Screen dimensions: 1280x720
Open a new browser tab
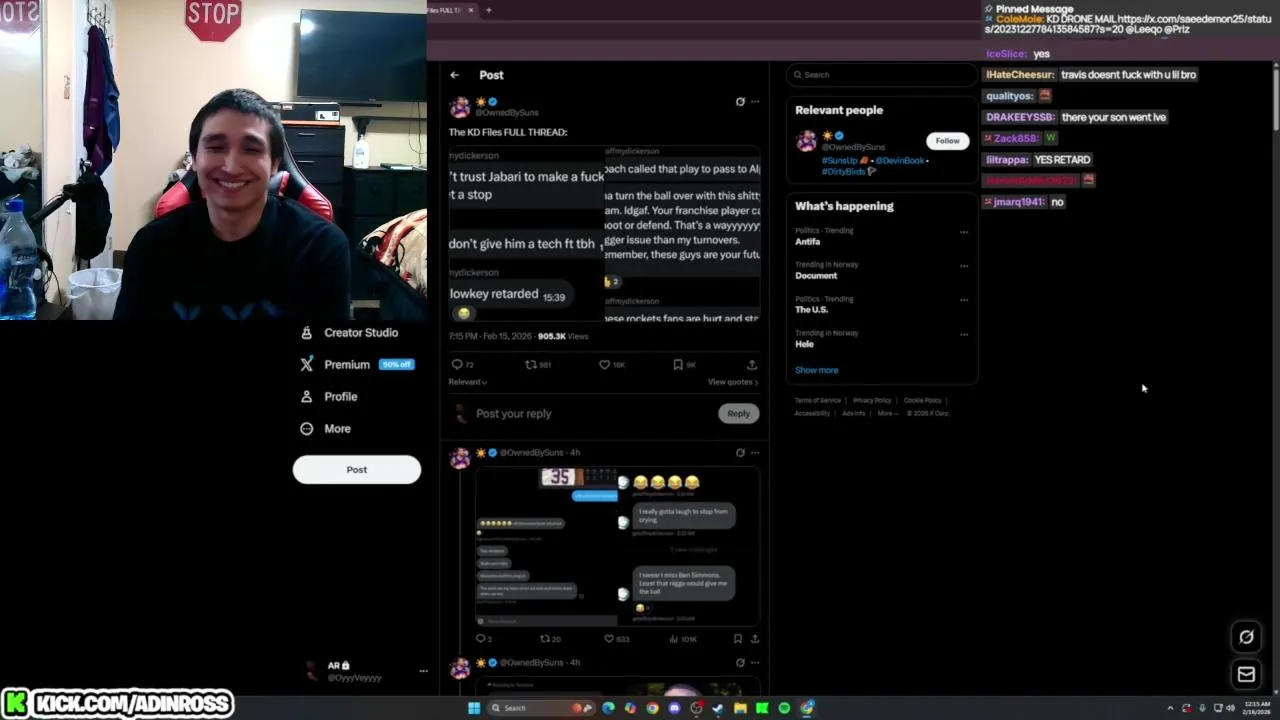488,10
